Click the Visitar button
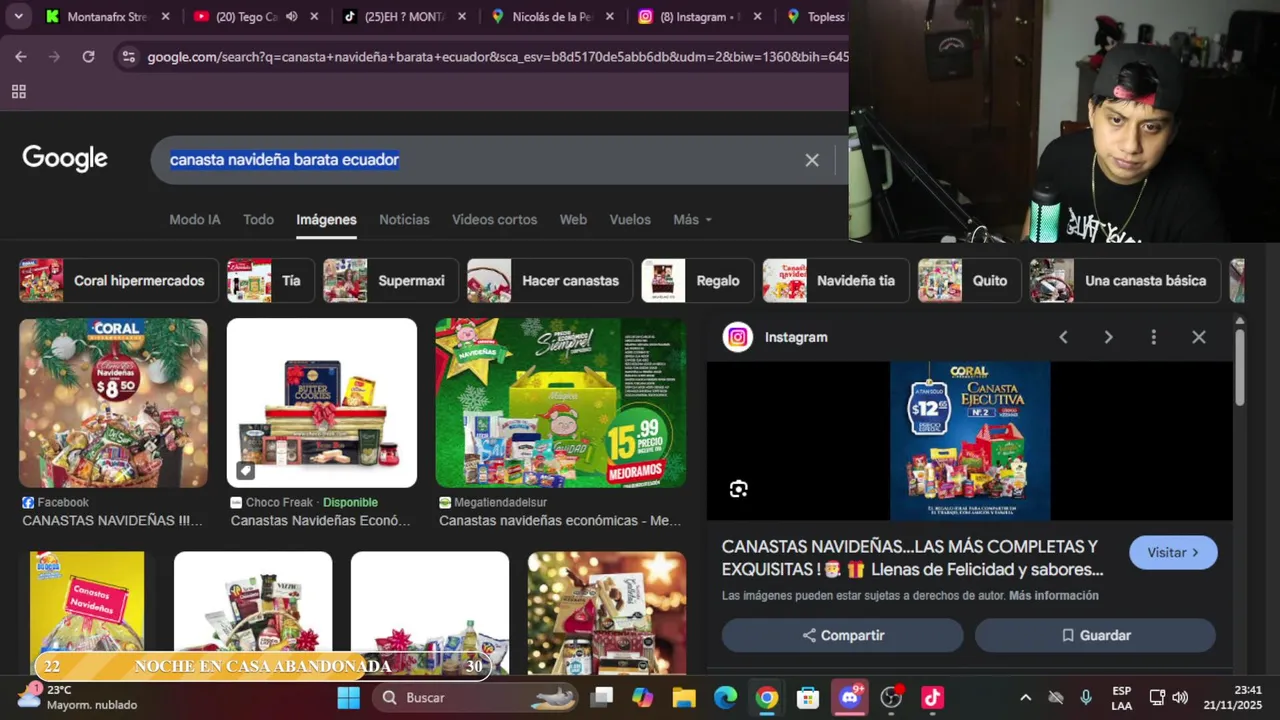Viewport: 1280px width, 720px height. 1173,553
